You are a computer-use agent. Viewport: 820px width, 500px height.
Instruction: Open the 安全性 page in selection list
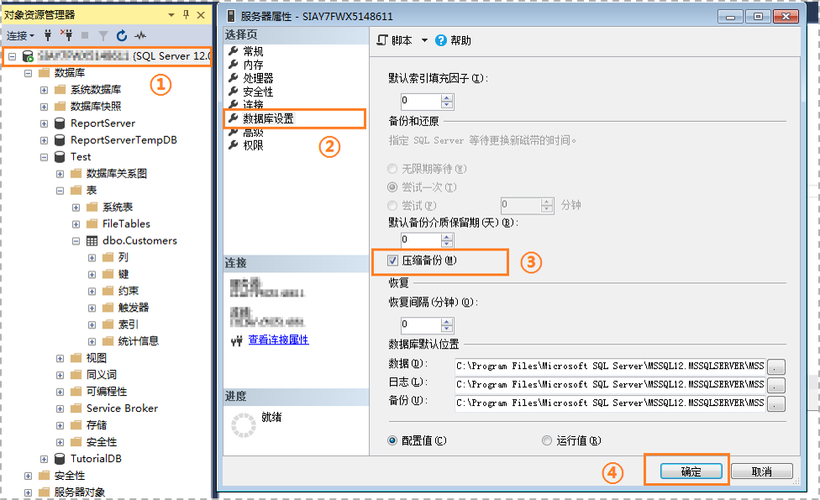pyautogui.click(x=258, y=92)
